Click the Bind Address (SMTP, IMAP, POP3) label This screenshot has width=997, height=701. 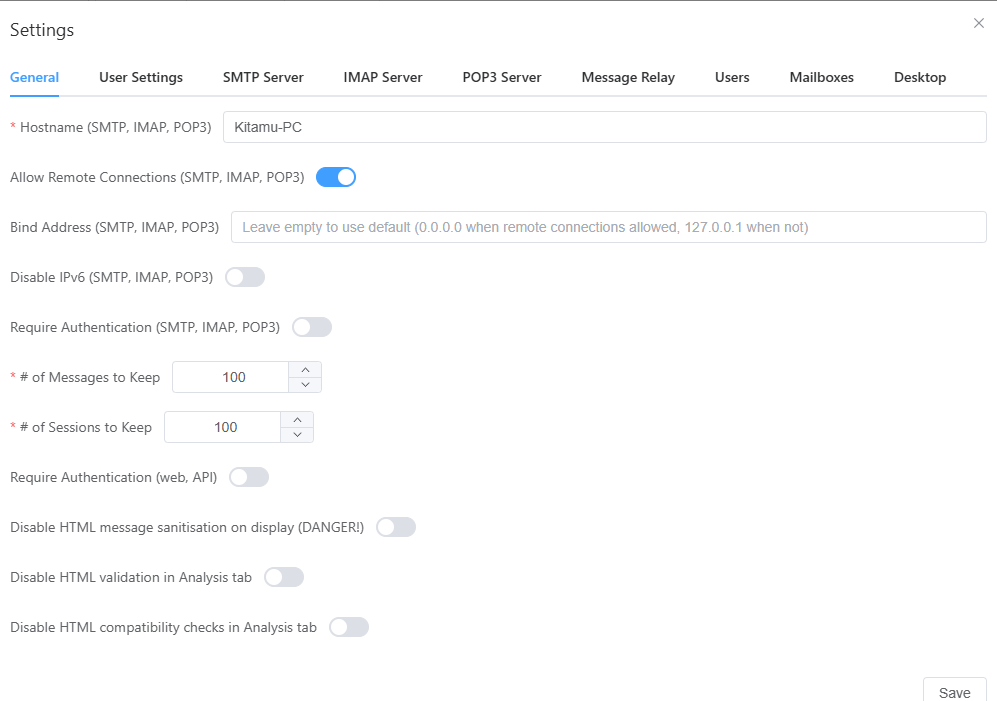pyautogui.click(x=114, y=227)
